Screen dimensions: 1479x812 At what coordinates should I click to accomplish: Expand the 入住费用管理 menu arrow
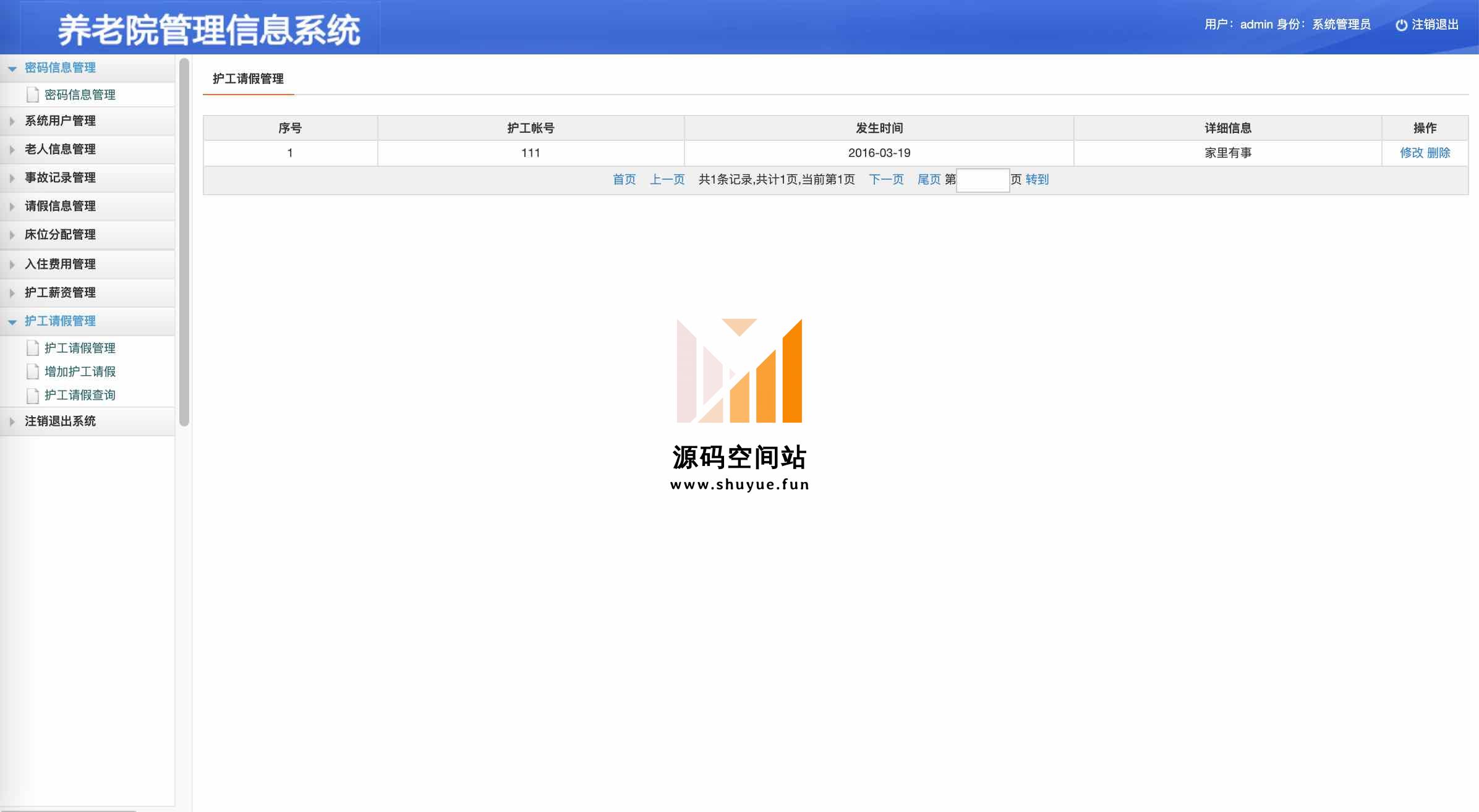pyautogui.click(x=12, y=264)
